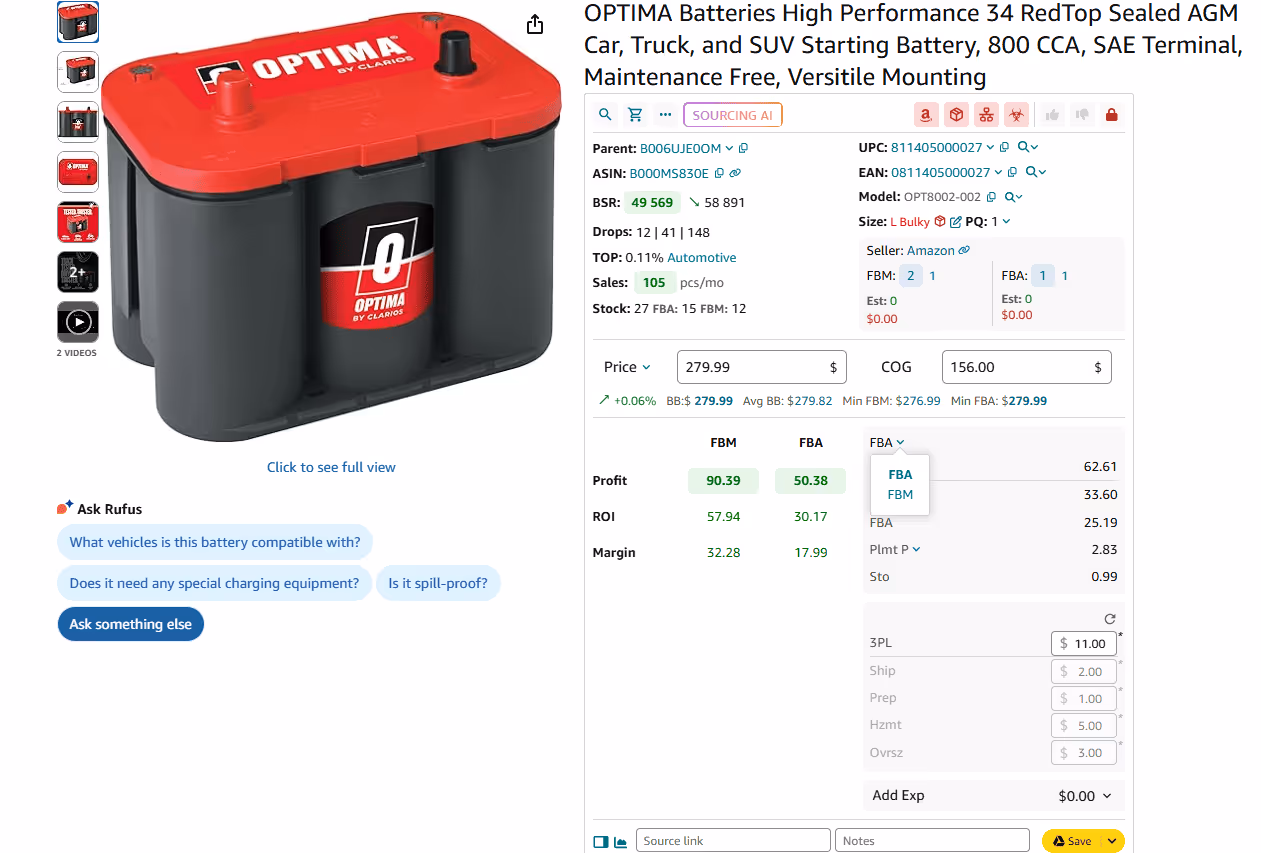
Task: Ask if it needs special charging equipment
Action: click(214, 583)
